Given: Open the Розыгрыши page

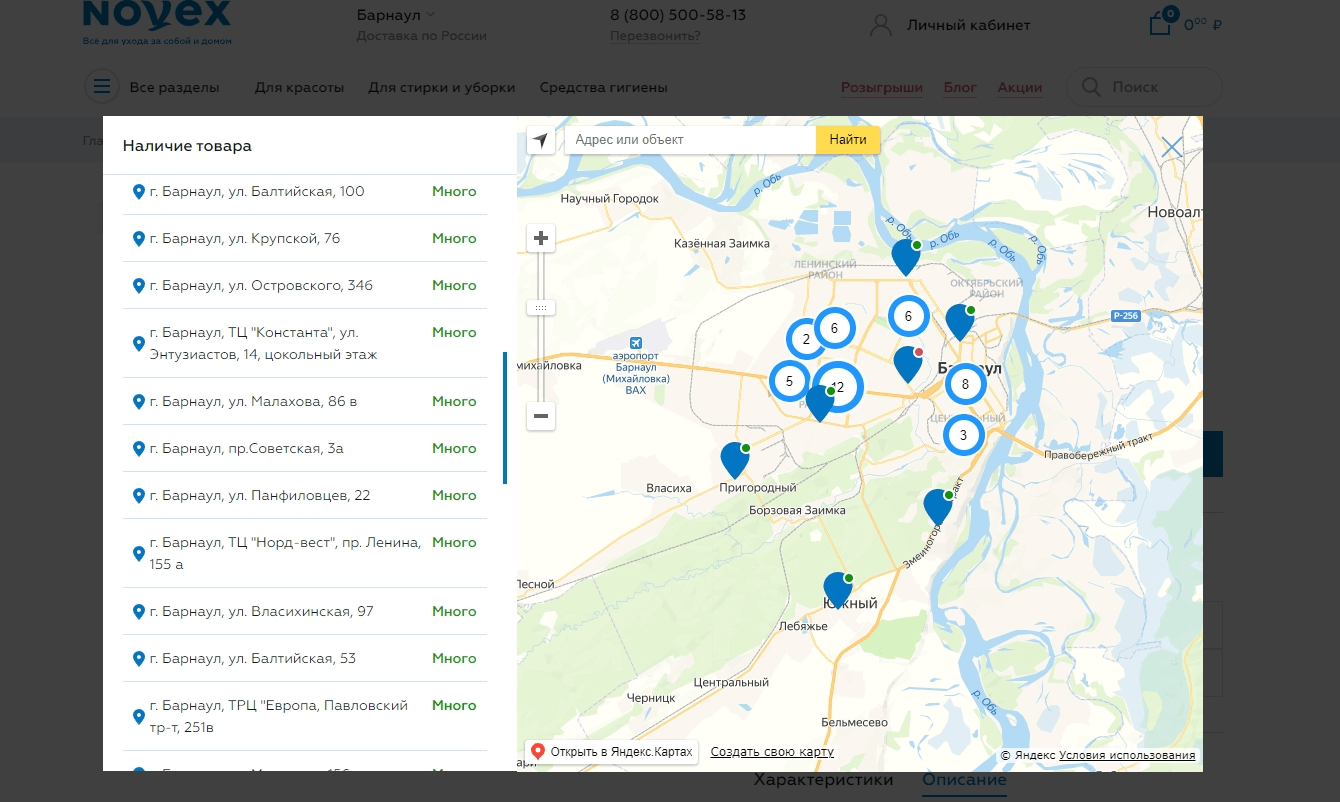Looking at the screenshot, I should coord(882,87).
